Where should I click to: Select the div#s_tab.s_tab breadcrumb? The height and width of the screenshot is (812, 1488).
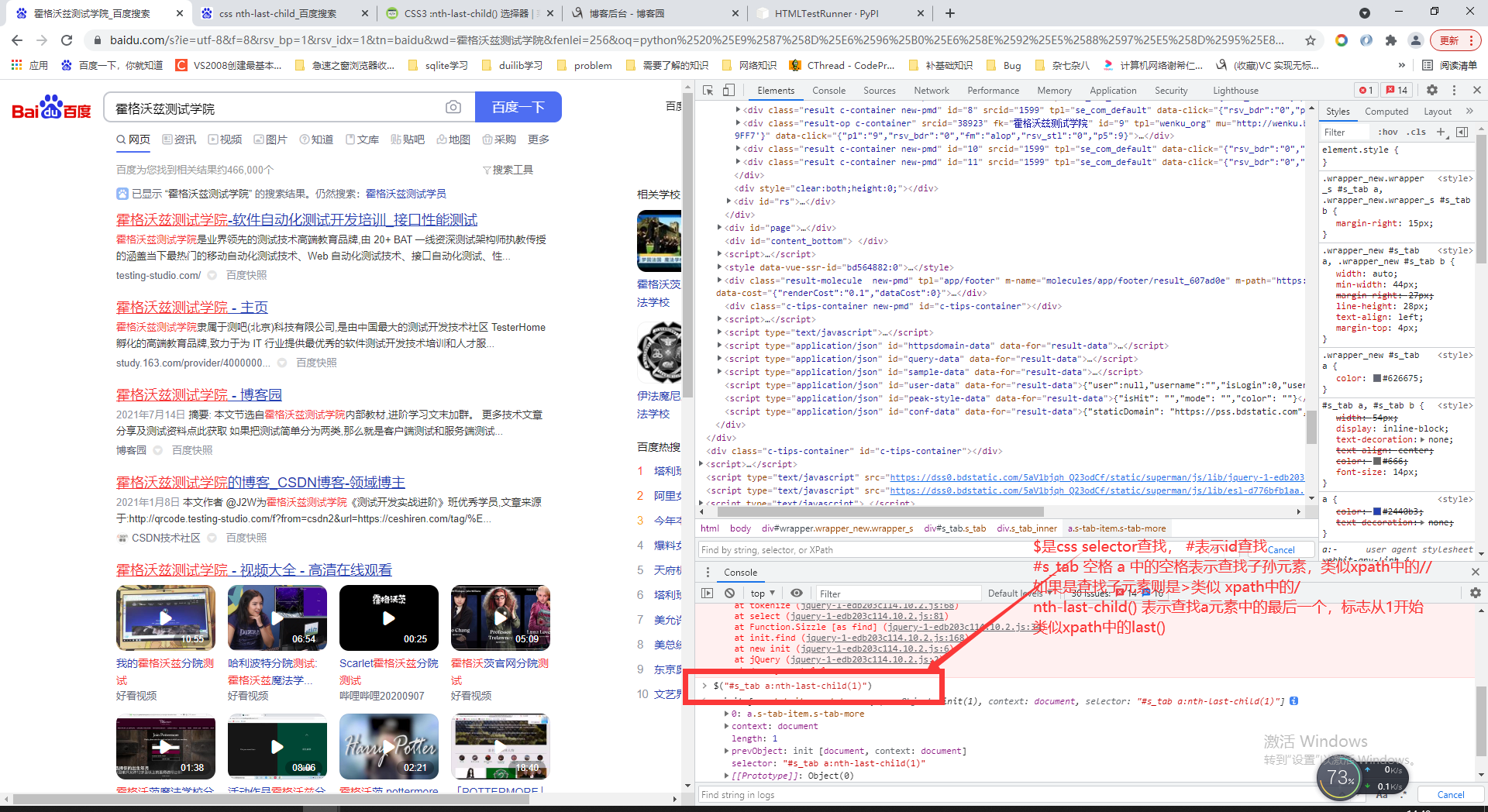pos(955,528)
